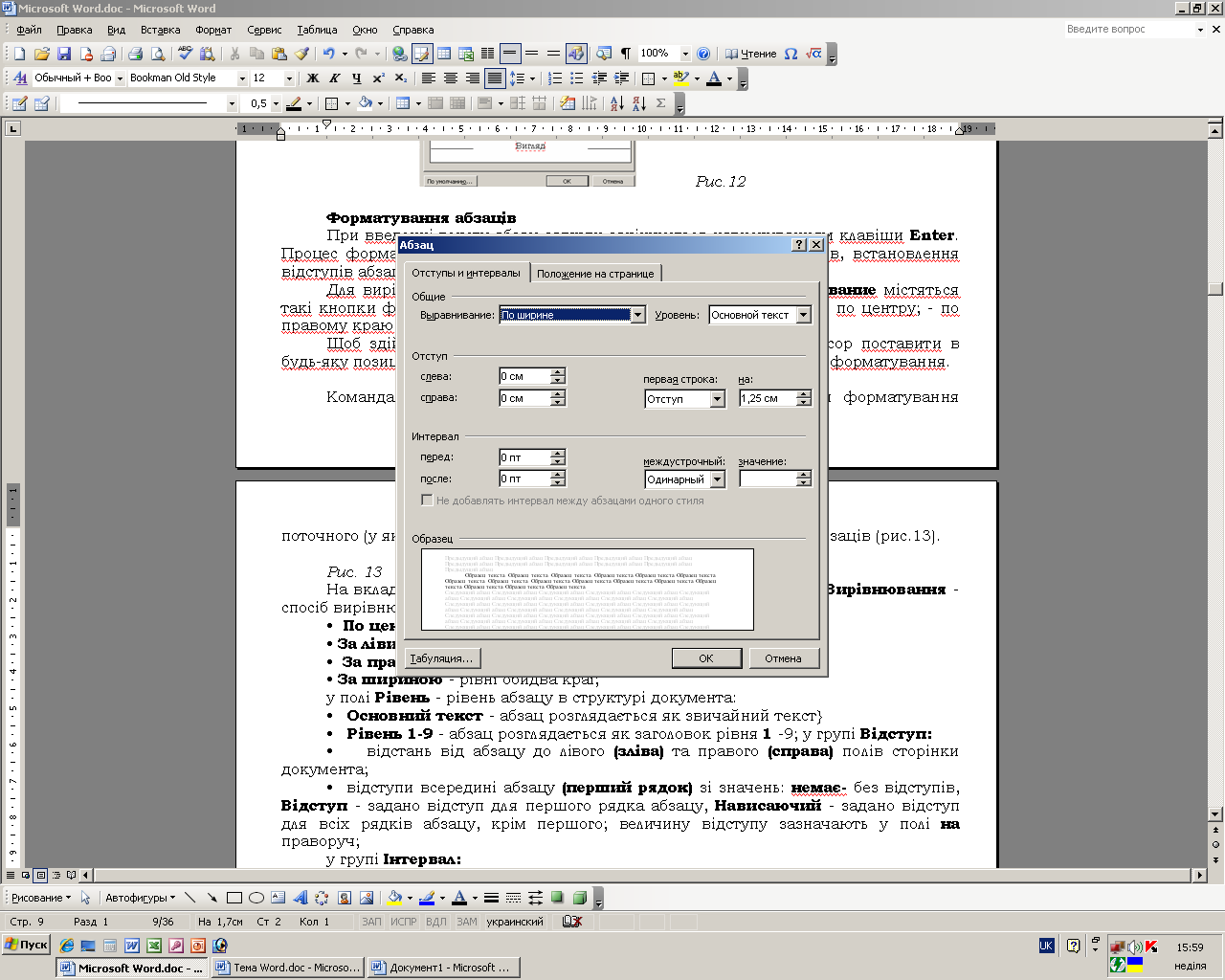Insert WordArt from drawing toolbar

tap(300, 898)
